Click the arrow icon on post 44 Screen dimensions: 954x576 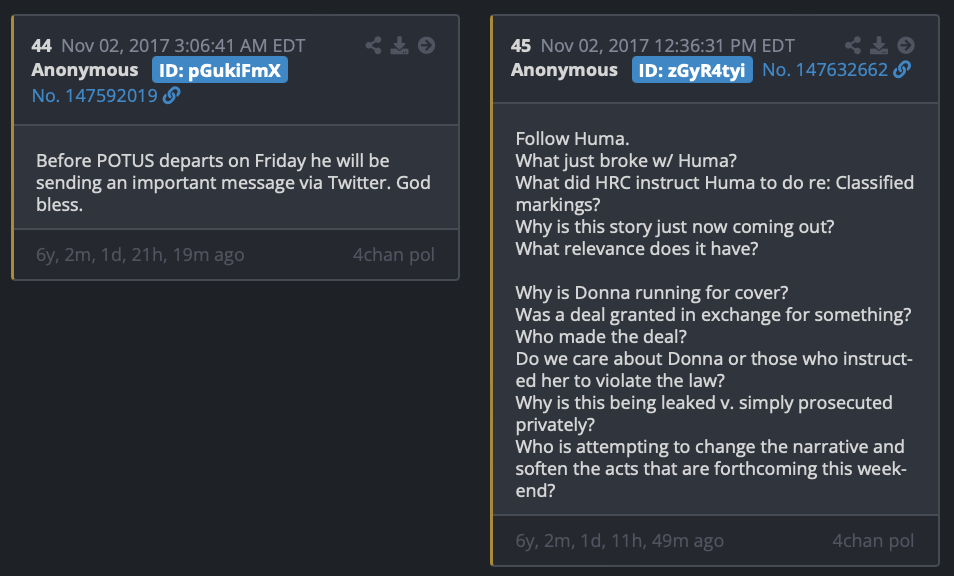(427, 46)
